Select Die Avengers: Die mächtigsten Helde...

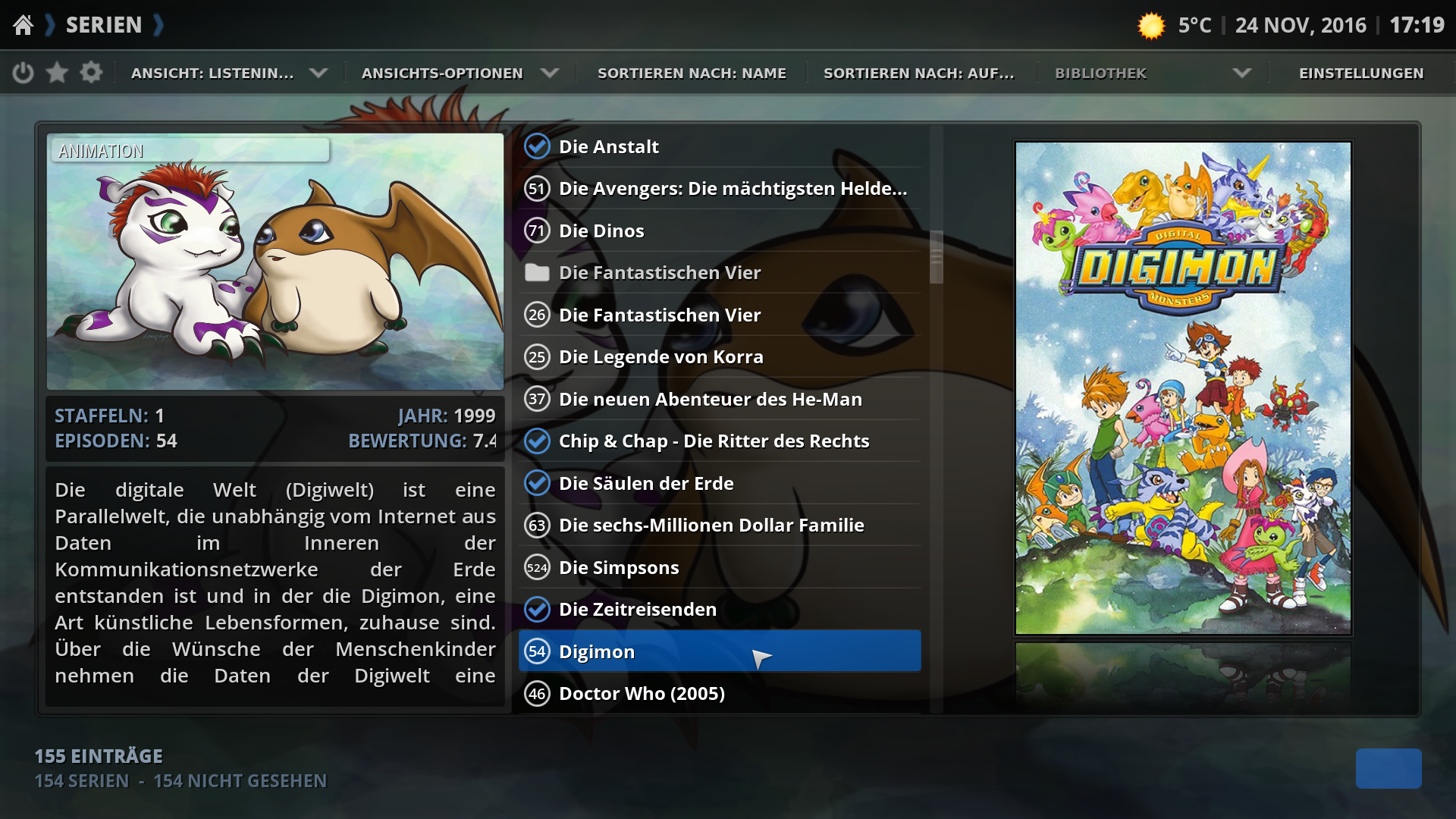[x=720, y=188]
